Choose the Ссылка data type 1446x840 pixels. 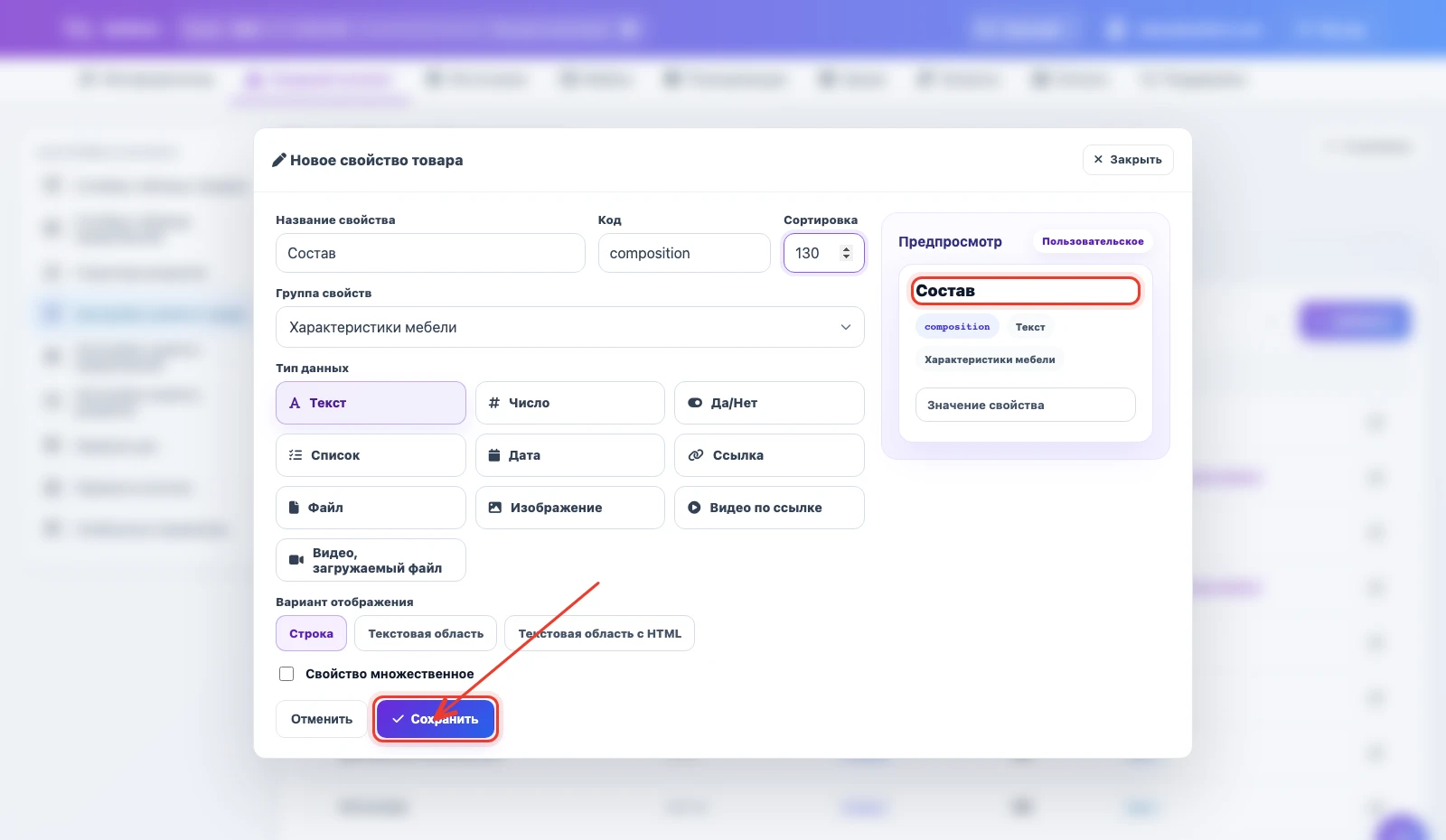(x=769, y=455)
